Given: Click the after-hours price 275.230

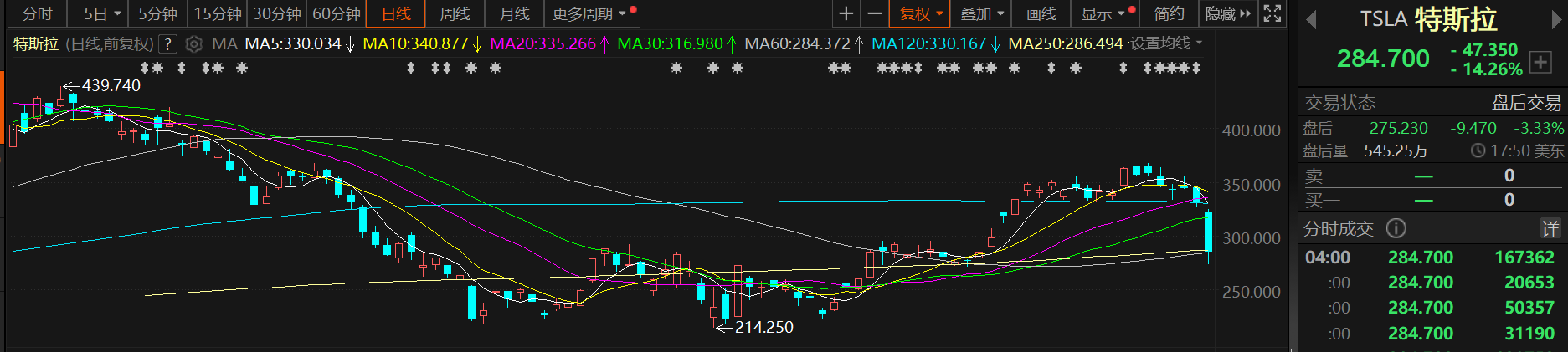Looking at the screenshot, I should [1398, 128].
